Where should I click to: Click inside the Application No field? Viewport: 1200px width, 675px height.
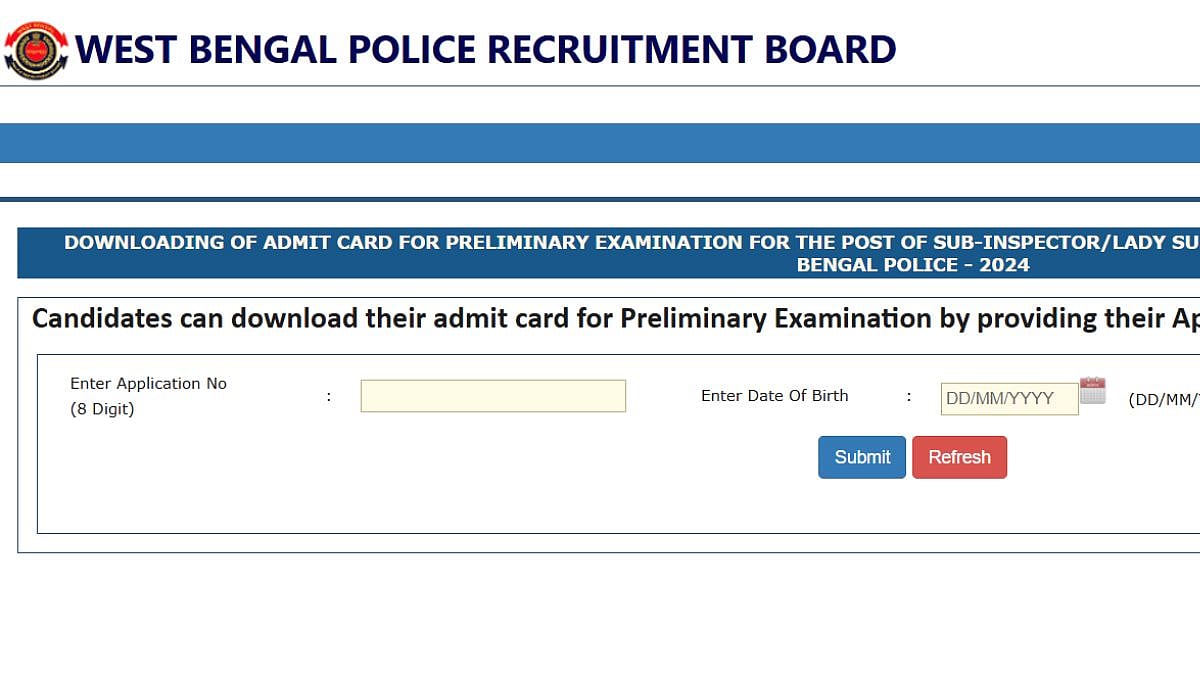pyautogui.click(x=492, y=396)
